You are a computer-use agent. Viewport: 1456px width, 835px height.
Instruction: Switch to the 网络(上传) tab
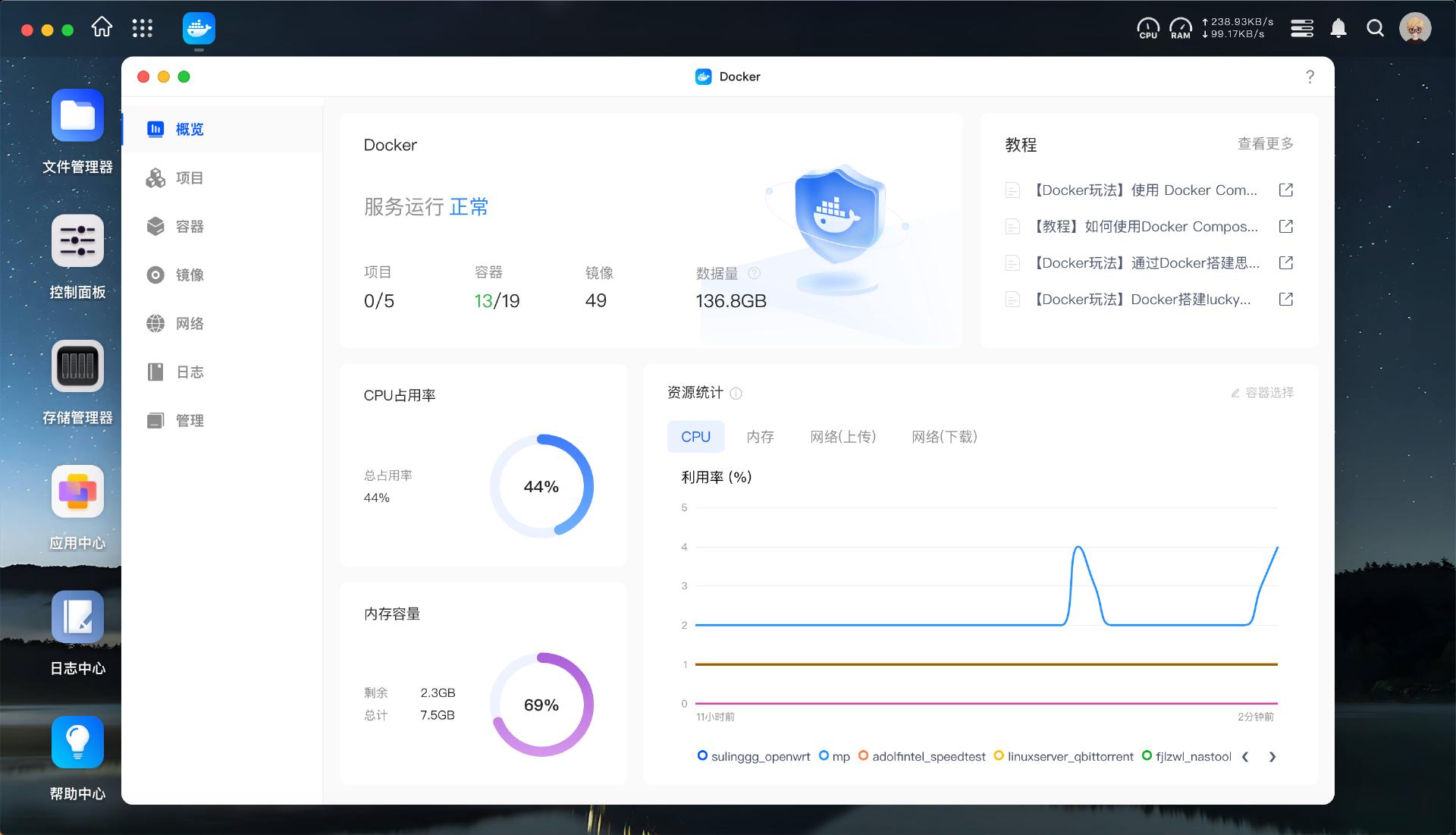[x=843, y=437]
